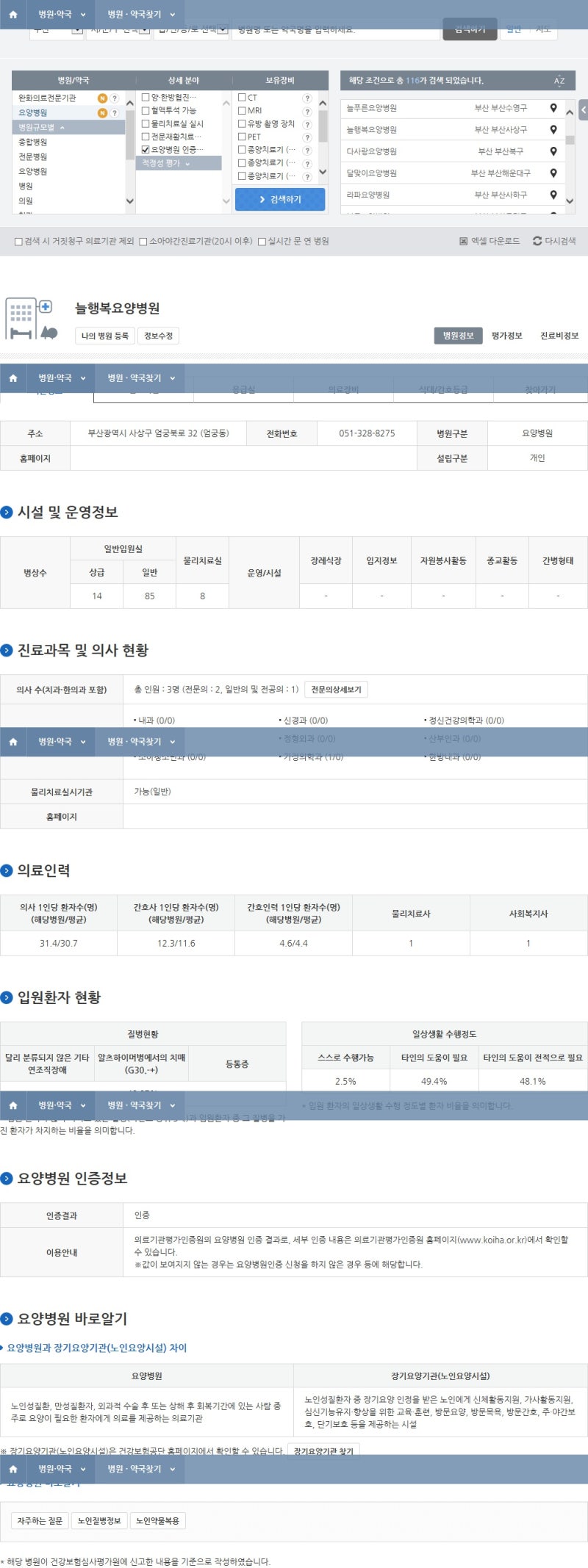The image size is (588, 1568).
Task: Check the 소아야간진료기관(20시 이후) option
Action: 143,242
